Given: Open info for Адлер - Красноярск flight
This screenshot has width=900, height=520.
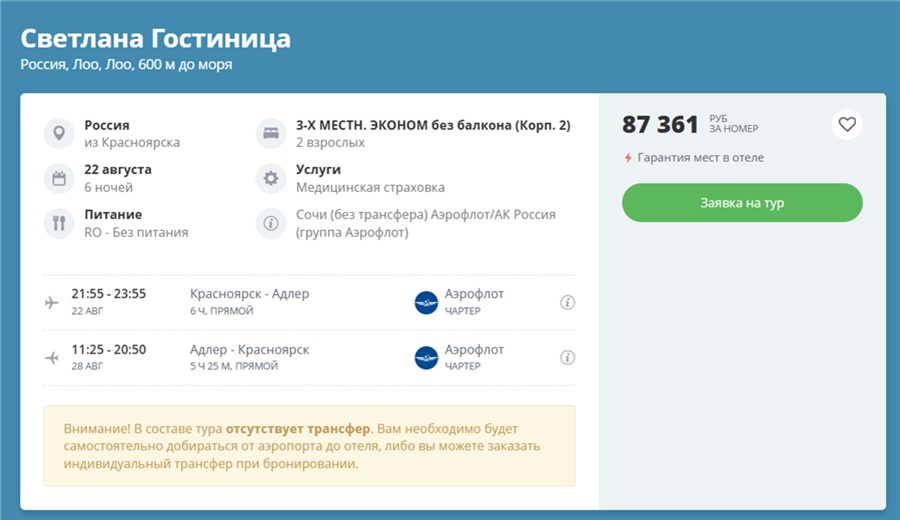Looking at the screenshot, I should 567,357.
